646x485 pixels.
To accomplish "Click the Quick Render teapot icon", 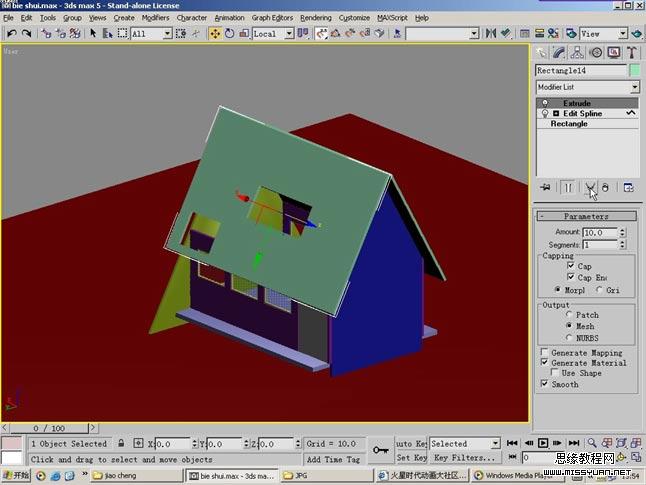I will 637,33.
